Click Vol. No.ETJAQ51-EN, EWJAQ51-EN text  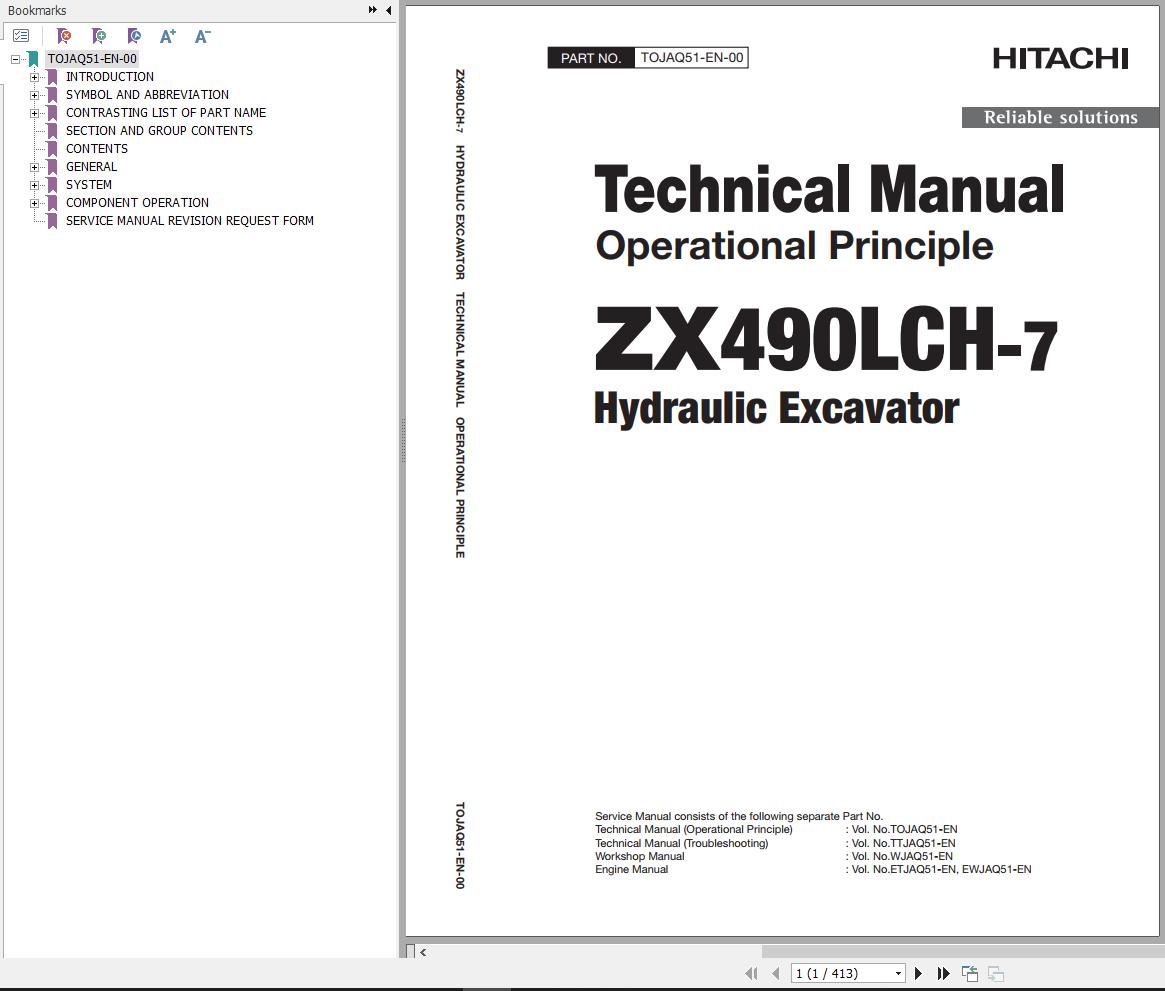pyautogui.click(x=941, y=869)
